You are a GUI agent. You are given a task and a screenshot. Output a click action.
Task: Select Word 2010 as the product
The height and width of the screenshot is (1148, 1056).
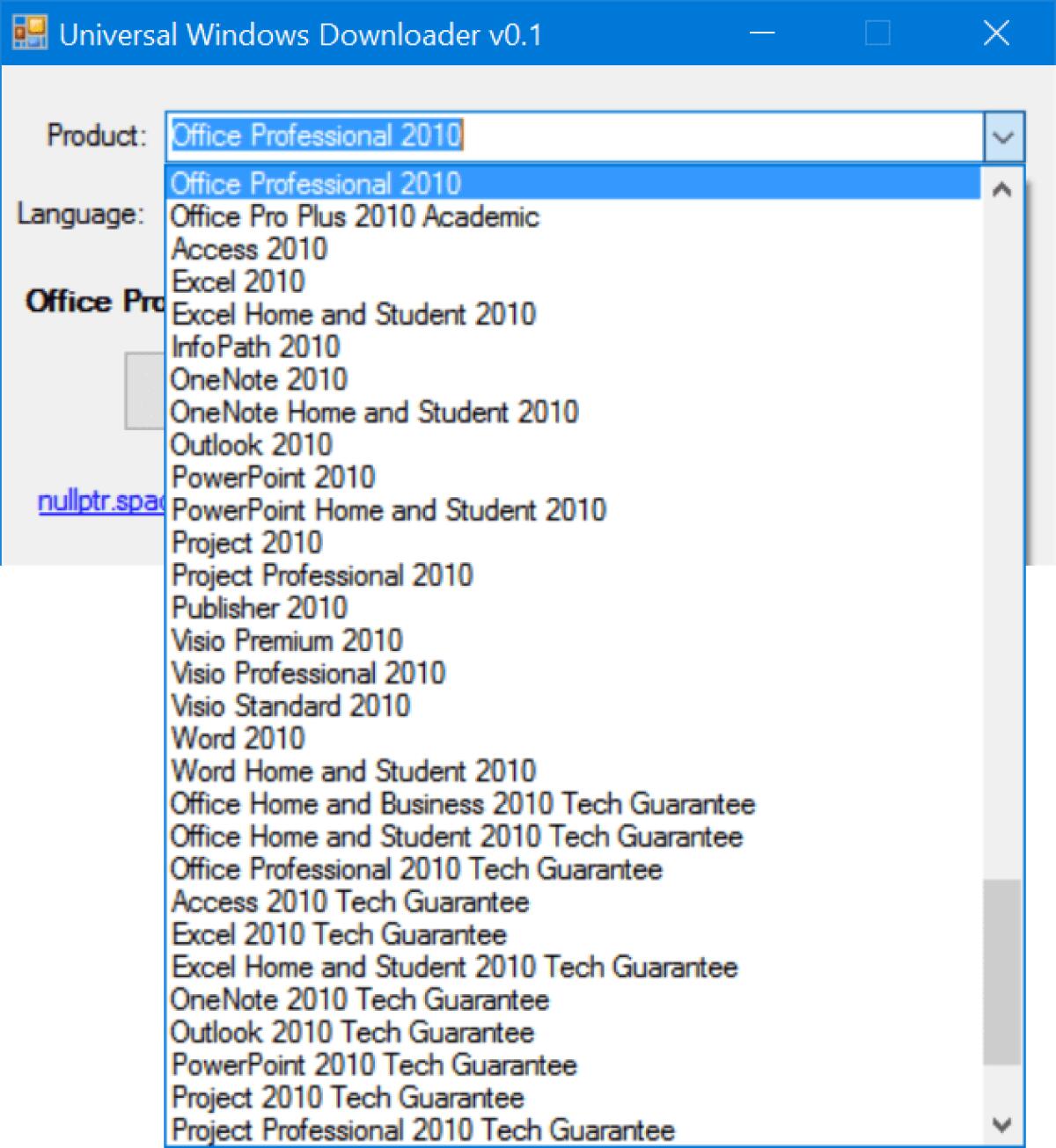(236, 738)
